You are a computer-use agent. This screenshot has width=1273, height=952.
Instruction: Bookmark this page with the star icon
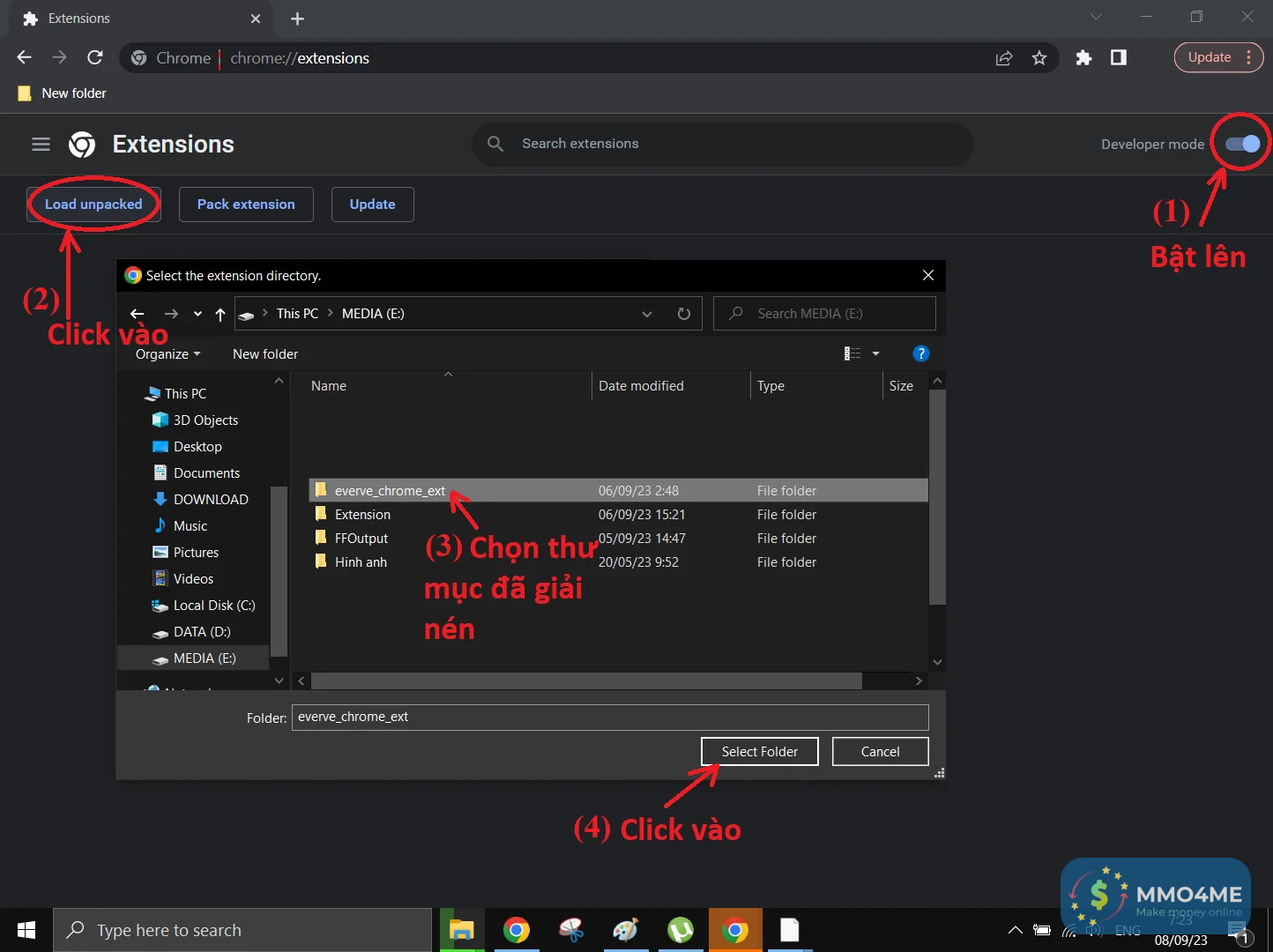(x=1039, y=58)
